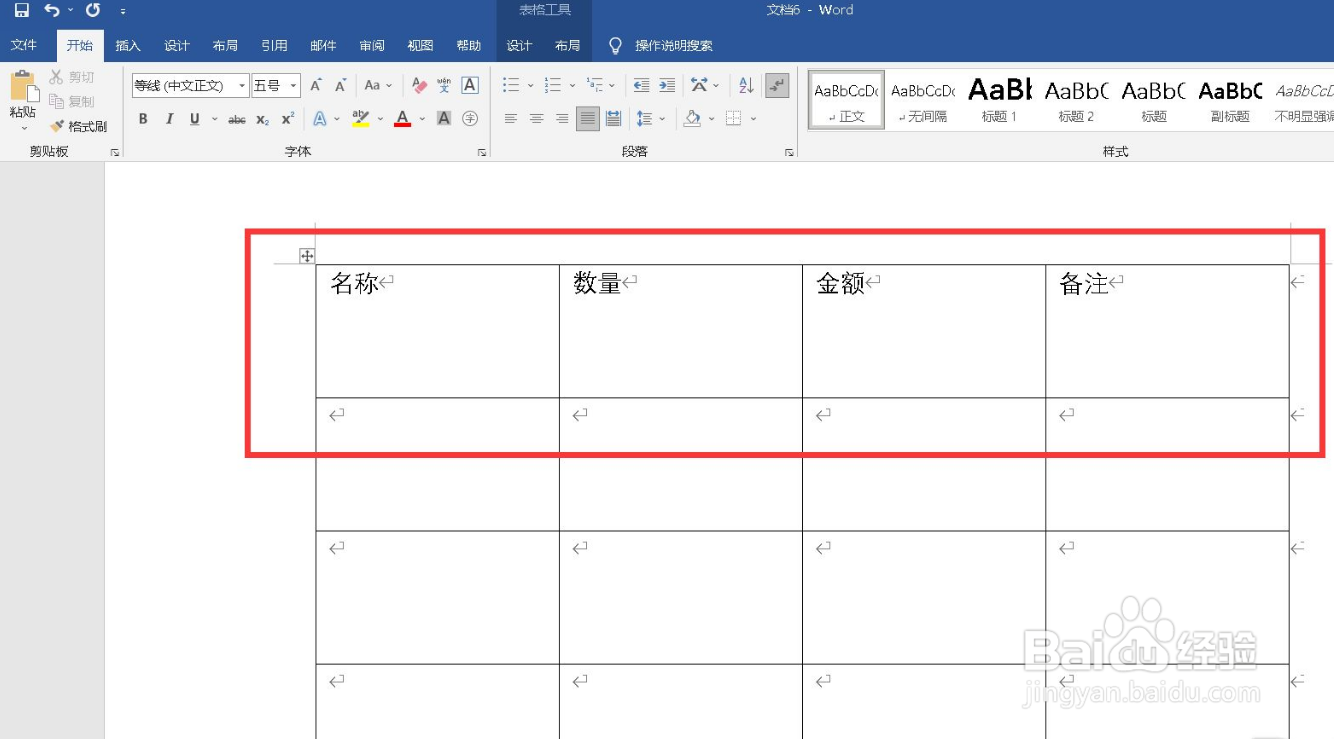Click the Borders grid icon
The image size is (1334, 739).
click(734, 119)
